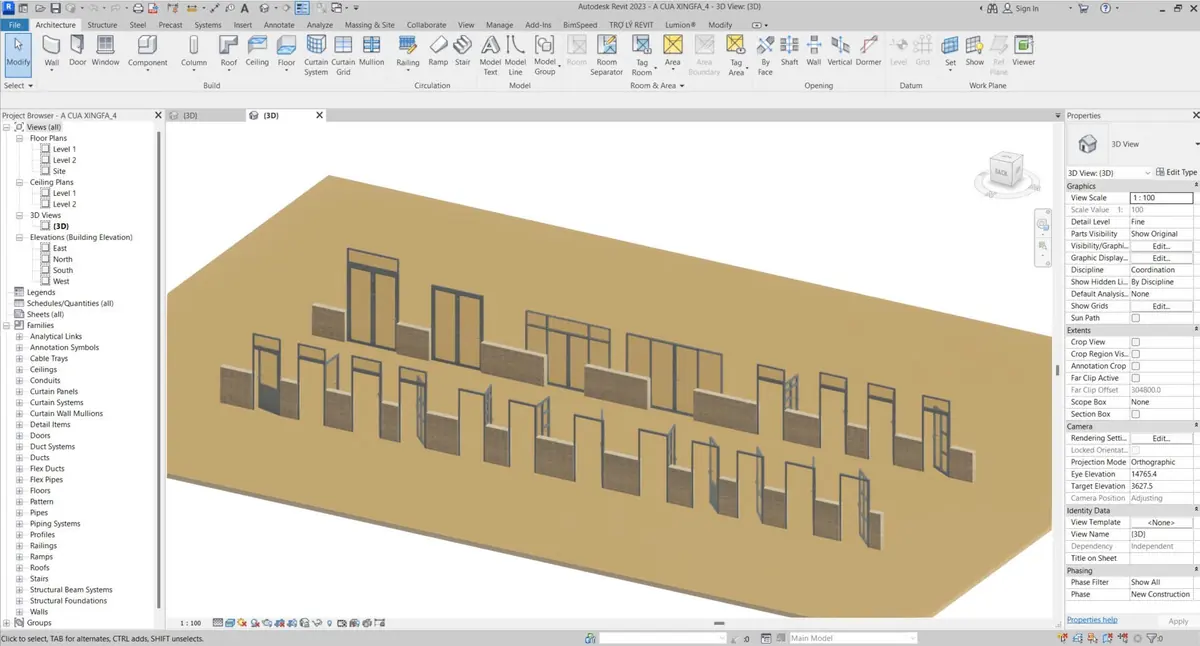Click the View Name value field
The height and width of the screenshot is (646, 1200).
tap(1161, 534)
